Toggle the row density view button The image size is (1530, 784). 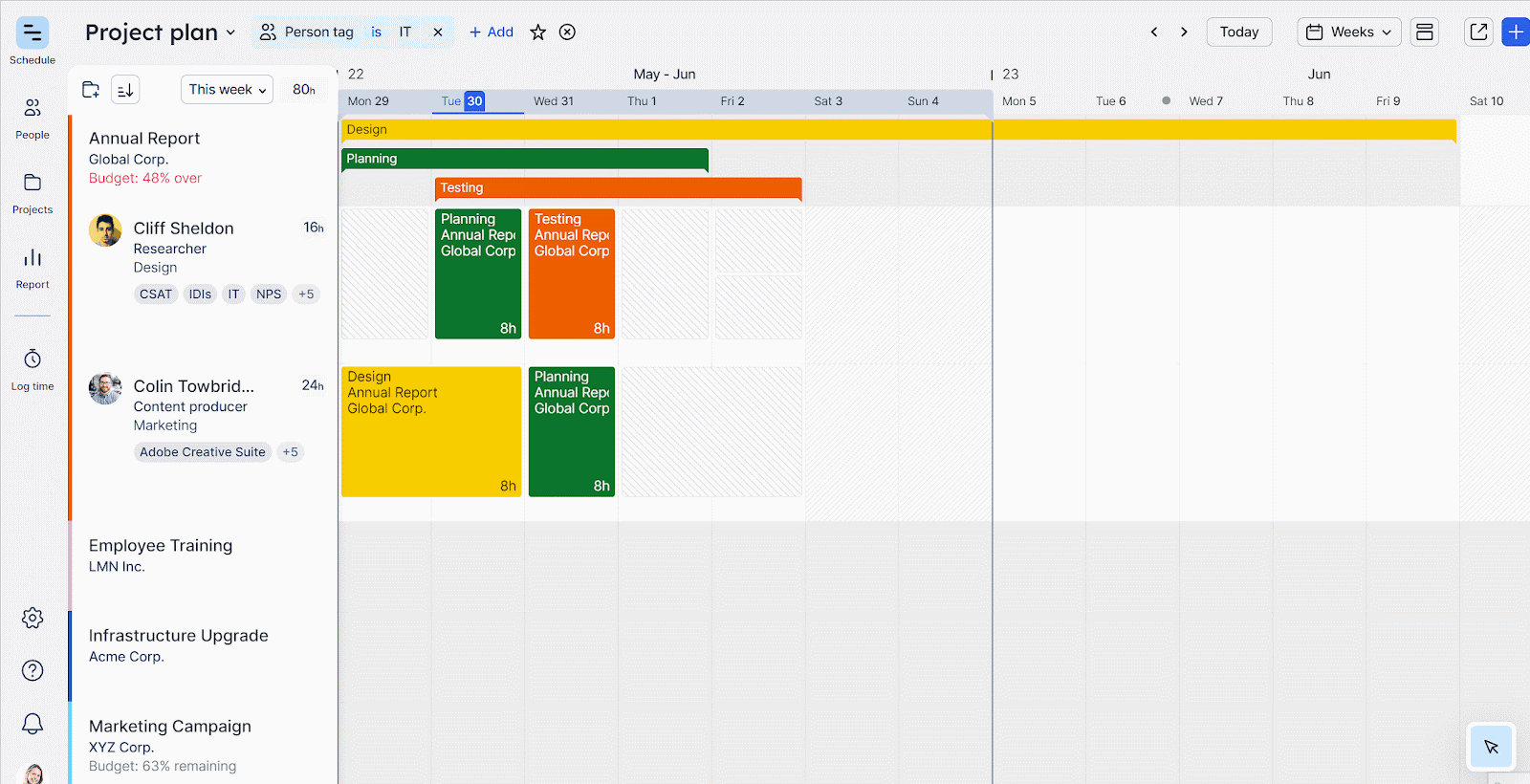tap(1424, 32)
